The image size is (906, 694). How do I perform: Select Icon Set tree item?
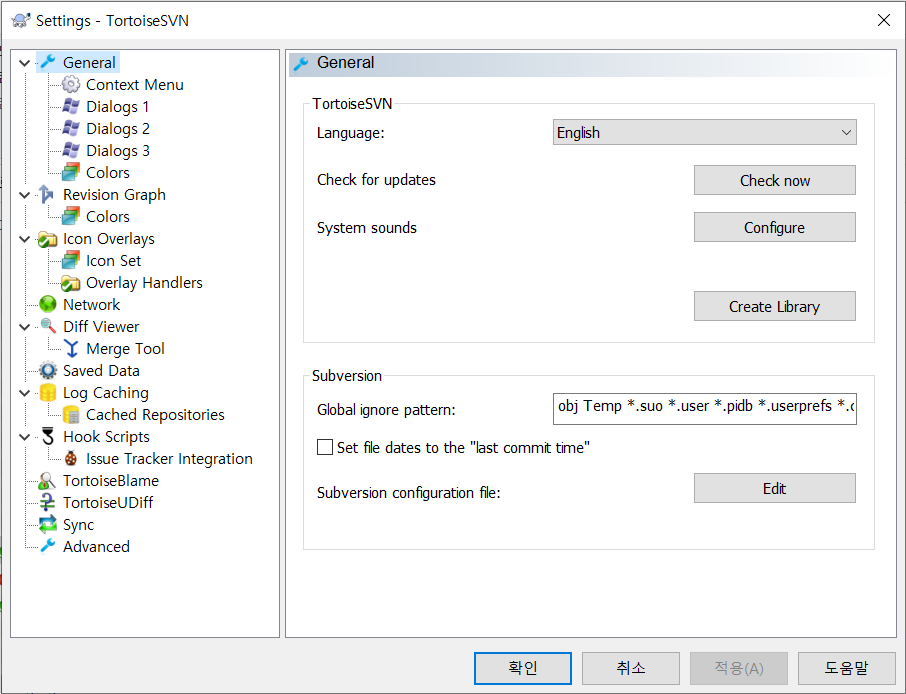click(113, 261)
